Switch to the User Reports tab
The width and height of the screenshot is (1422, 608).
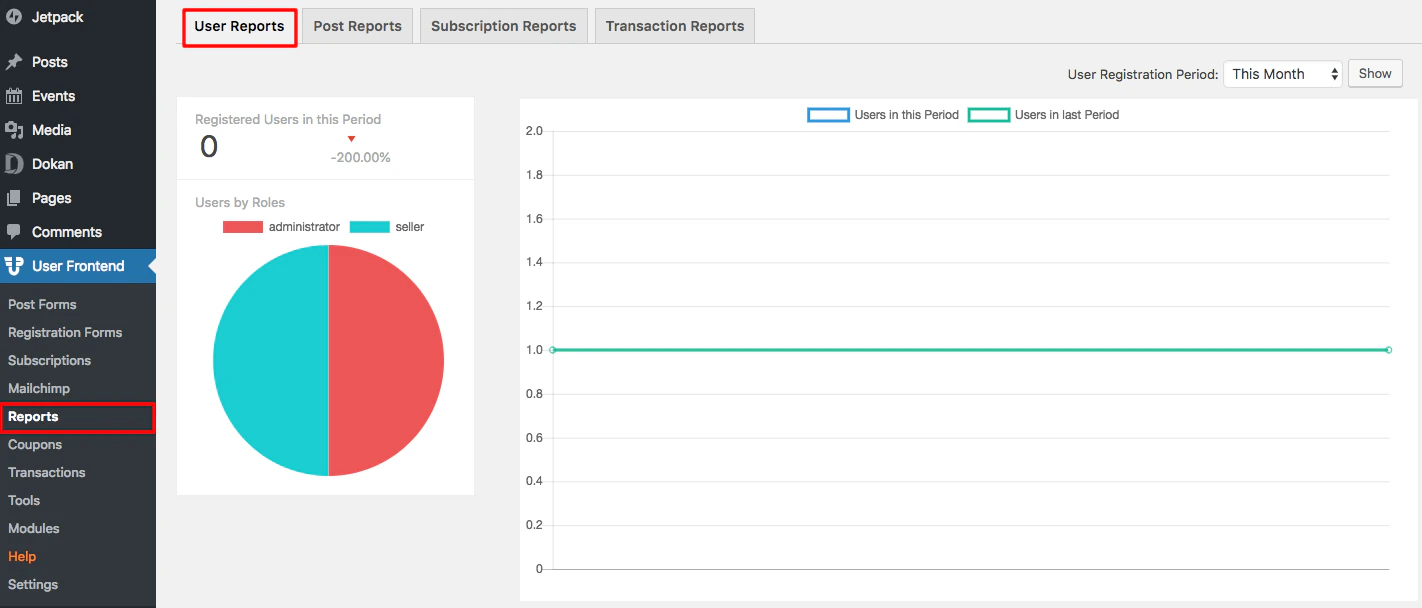239,26
